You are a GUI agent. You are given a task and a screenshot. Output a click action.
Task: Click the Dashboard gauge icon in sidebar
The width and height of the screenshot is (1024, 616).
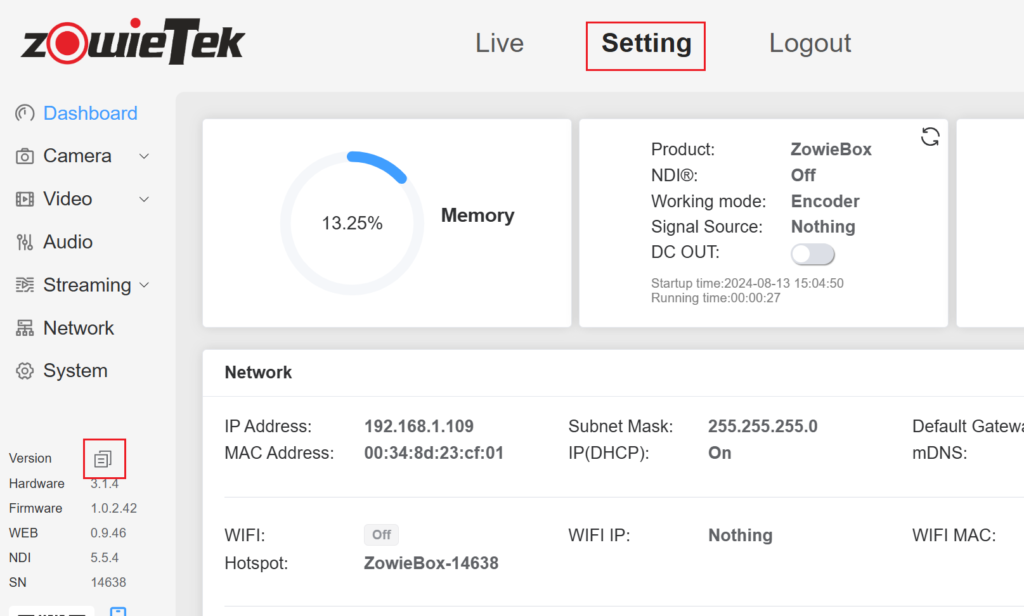pos(25,114)
